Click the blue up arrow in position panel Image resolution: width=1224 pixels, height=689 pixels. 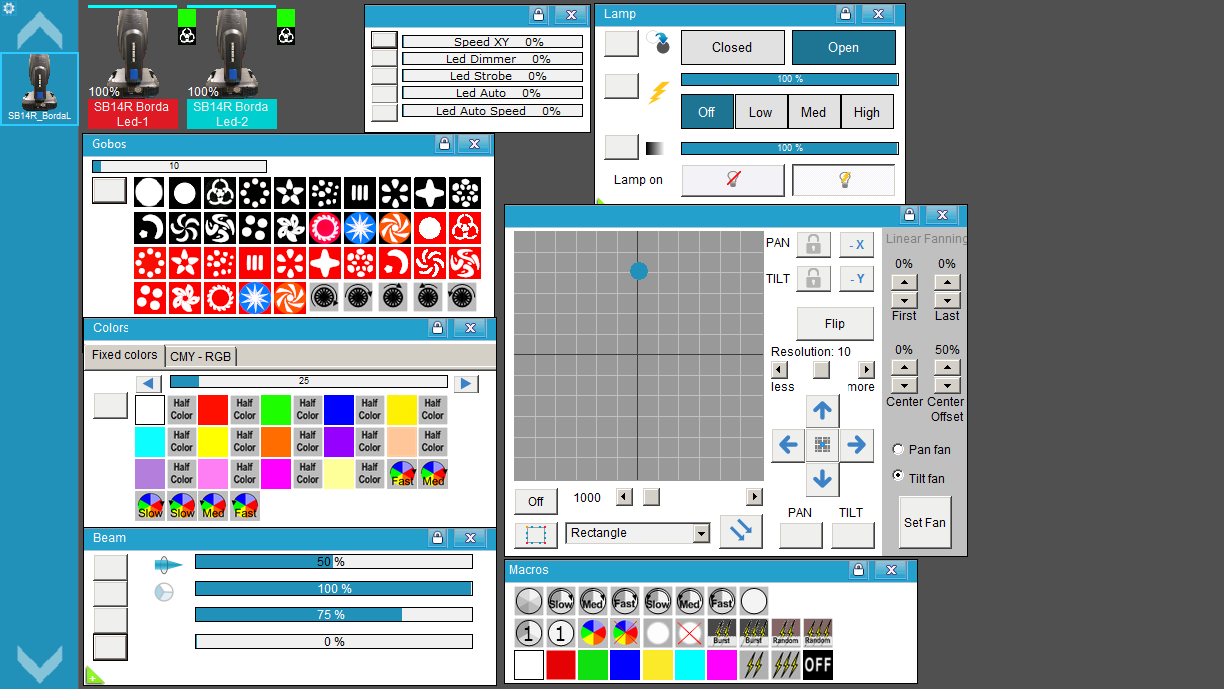tap(822, 411)
